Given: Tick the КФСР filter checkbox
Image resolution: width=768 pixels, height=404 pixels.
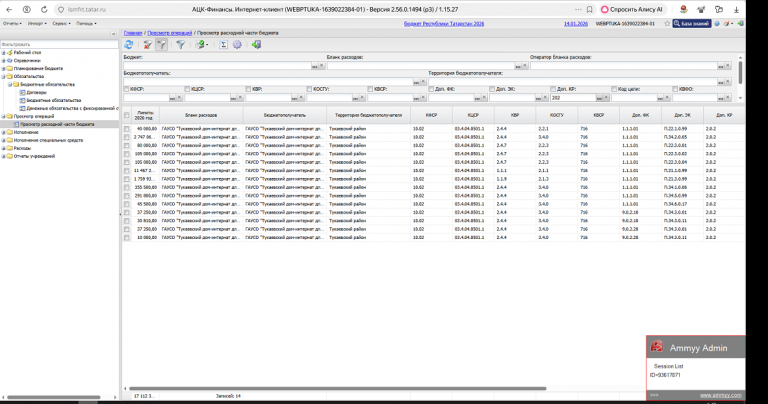Looking at the screenshot, I should click(126, 89).
